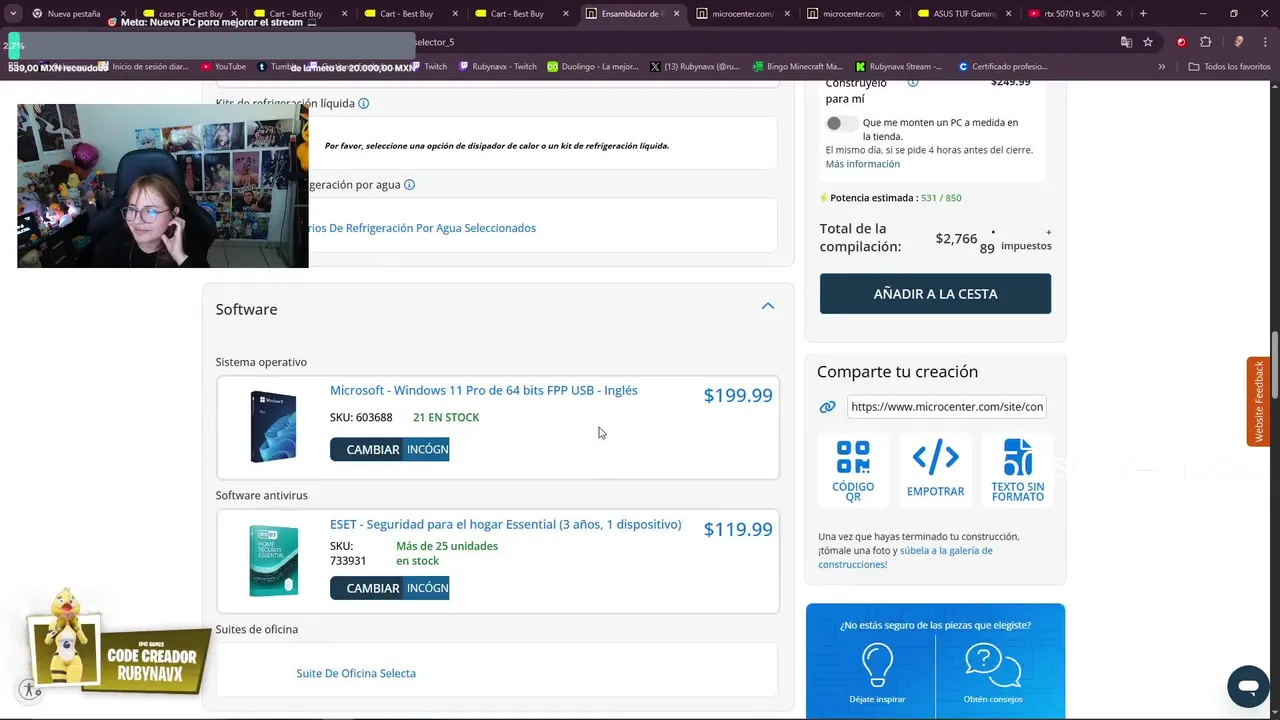The height and width of the screenshot is (720, 1280).
Task: Open the Website Feedback side tab
Action: [x=1259, y=402]
